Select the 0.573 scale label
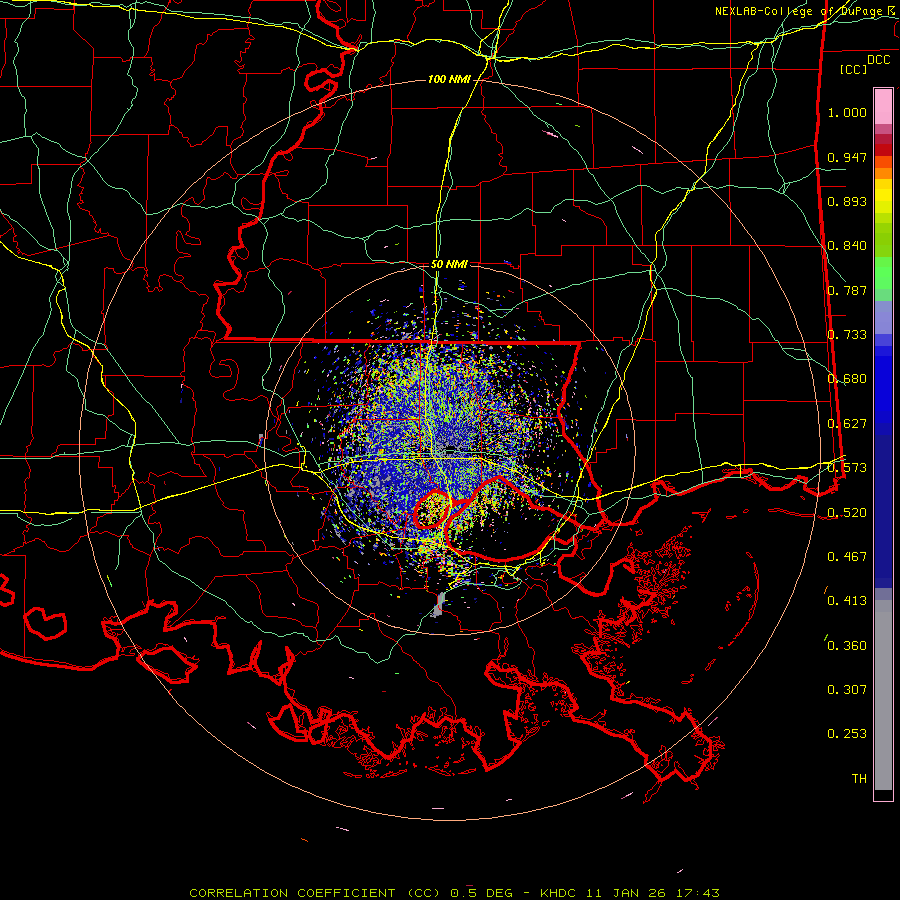 pyautogui.click(x=847, y=468)
